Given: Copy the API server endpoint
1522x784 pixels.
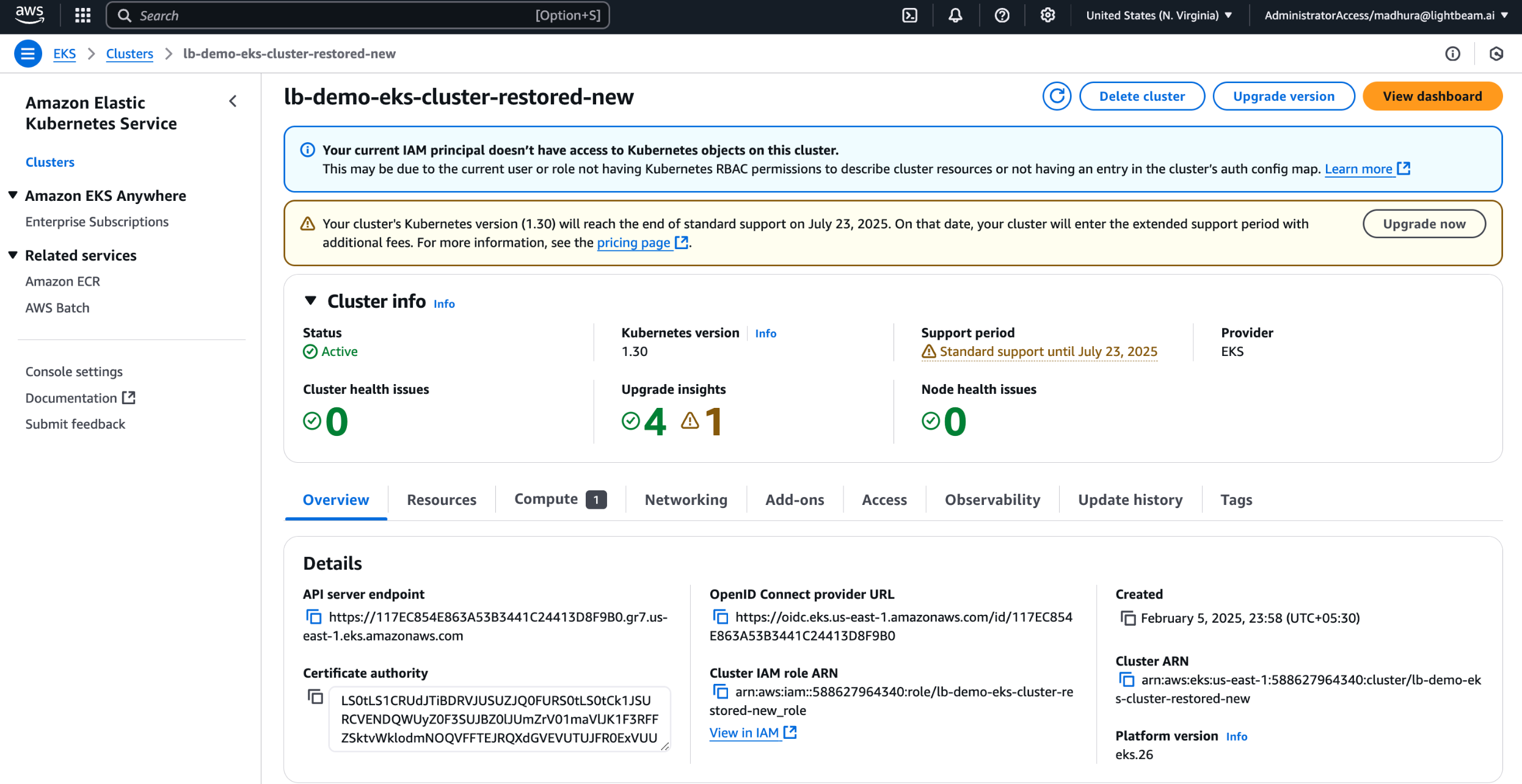Looking at the screenshot, I should point(313,617).
